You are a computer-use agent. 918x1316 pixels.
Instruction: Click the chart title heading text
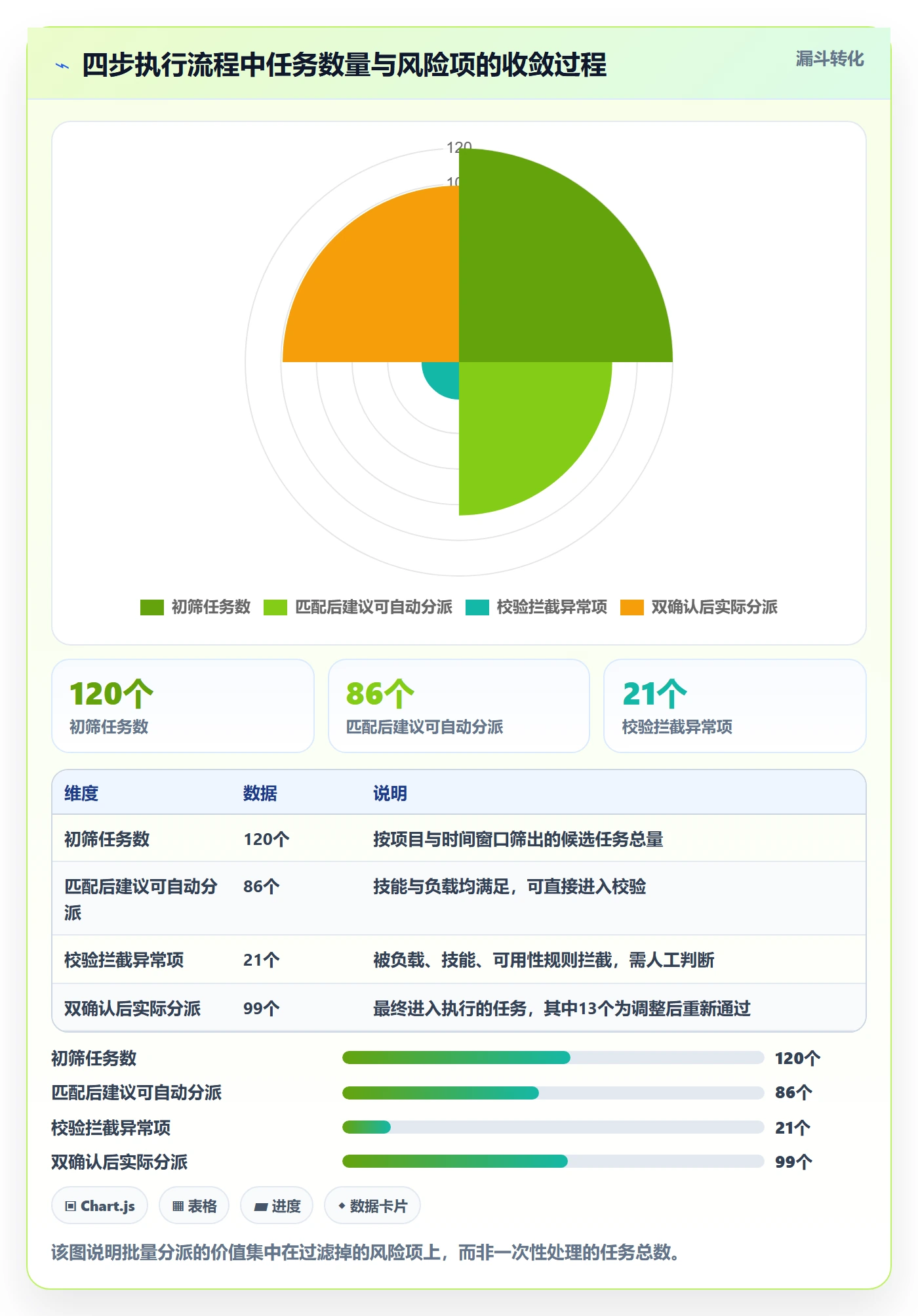(x=344, y=65)
